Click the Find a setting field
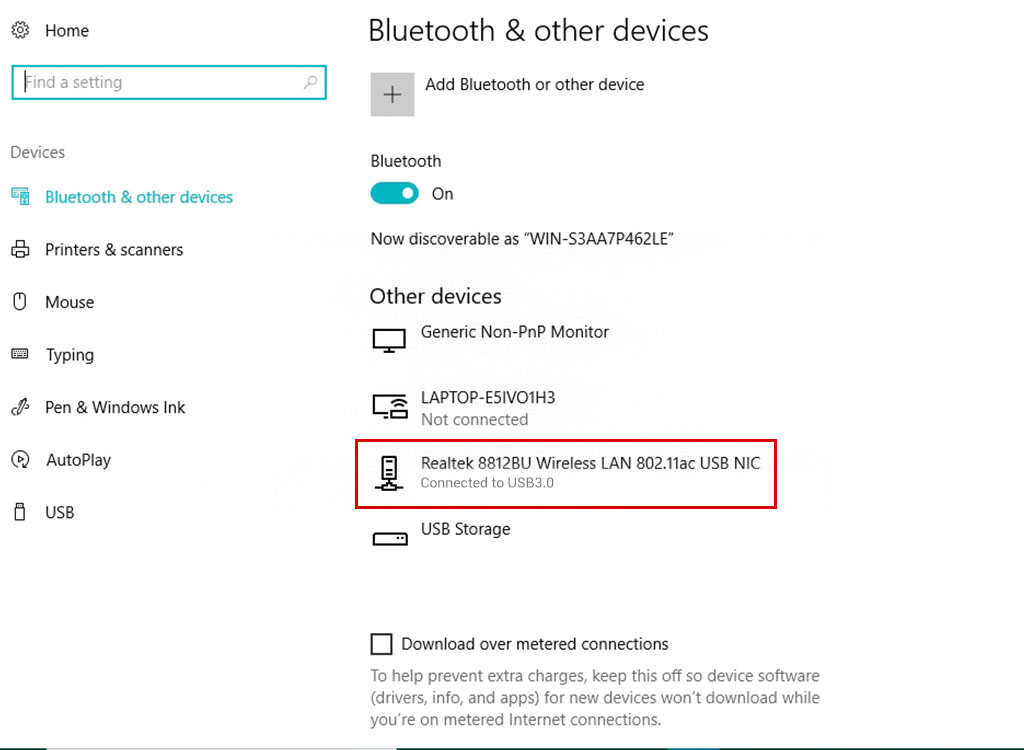The image size is (1024, 750). tap(168, 82)
